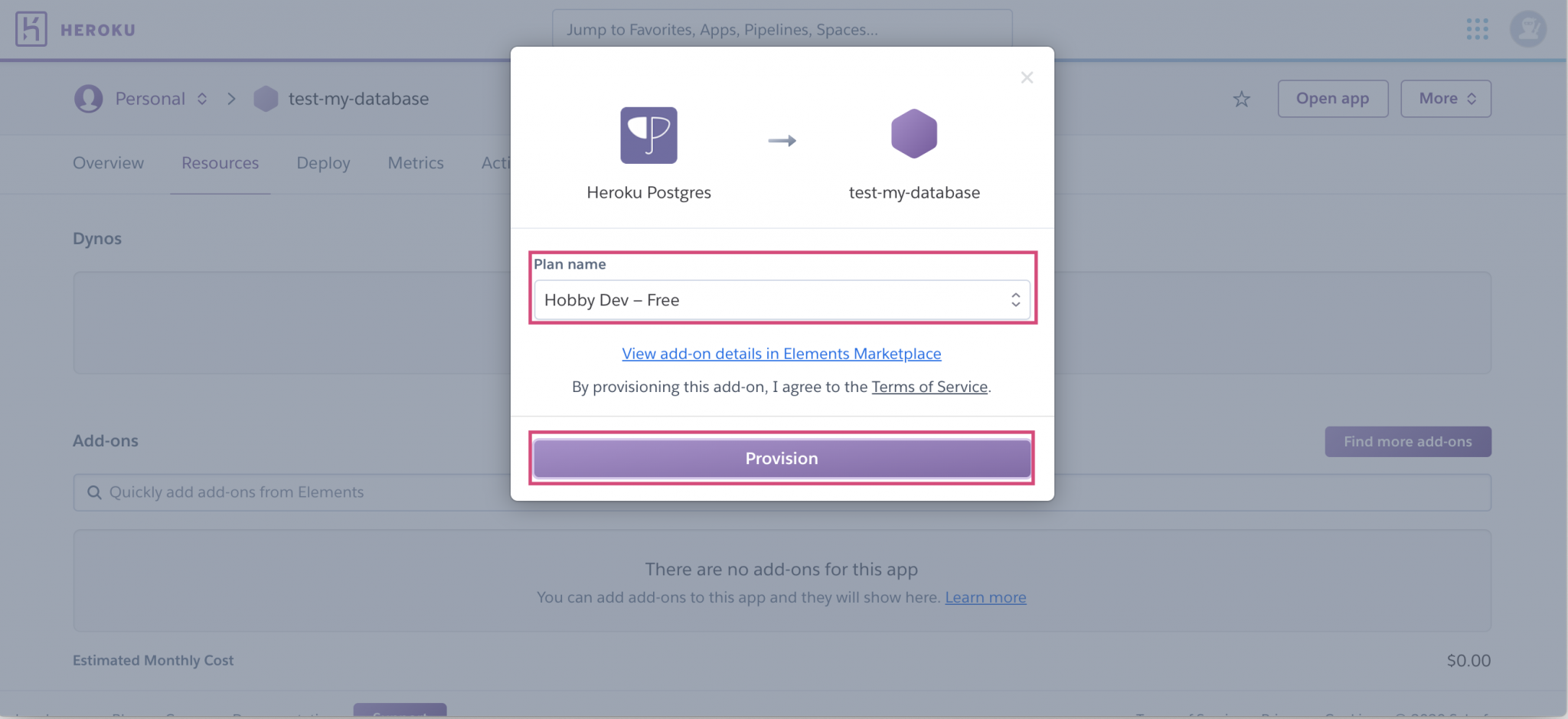Open the apps grid icon in top bar
The width and height of the screenshot is (1568, 719).
(1476, 29)
